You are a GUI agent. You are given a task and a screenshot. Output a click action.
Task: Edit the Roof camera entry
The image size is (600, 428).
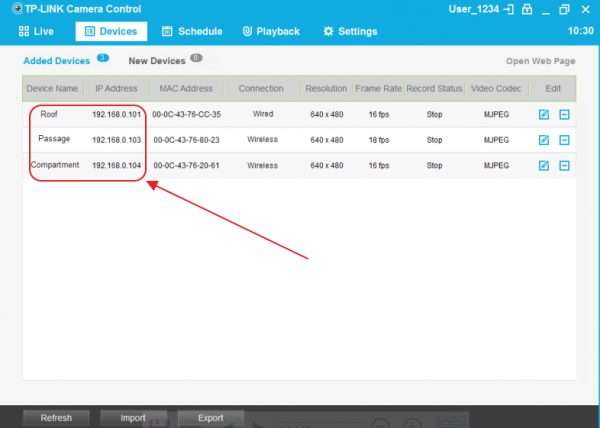pyautogui.click(x=544, y=114)
